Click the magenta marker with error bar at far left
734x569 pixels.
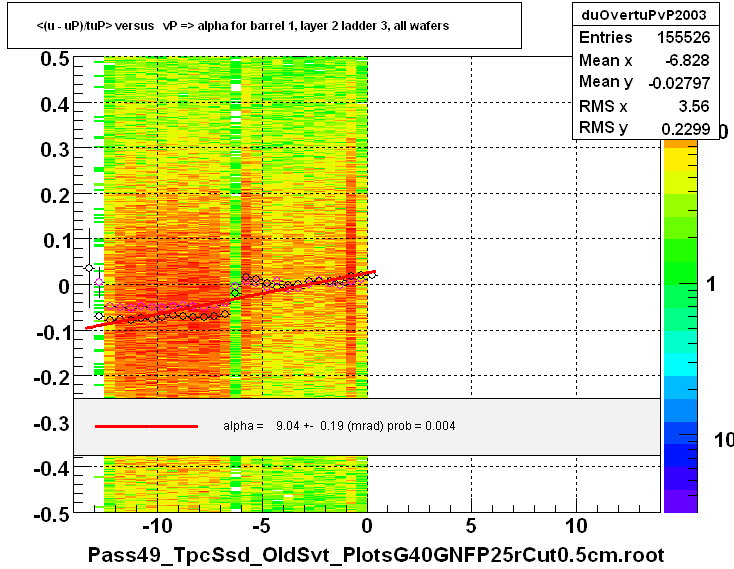[x=99, y=282]
